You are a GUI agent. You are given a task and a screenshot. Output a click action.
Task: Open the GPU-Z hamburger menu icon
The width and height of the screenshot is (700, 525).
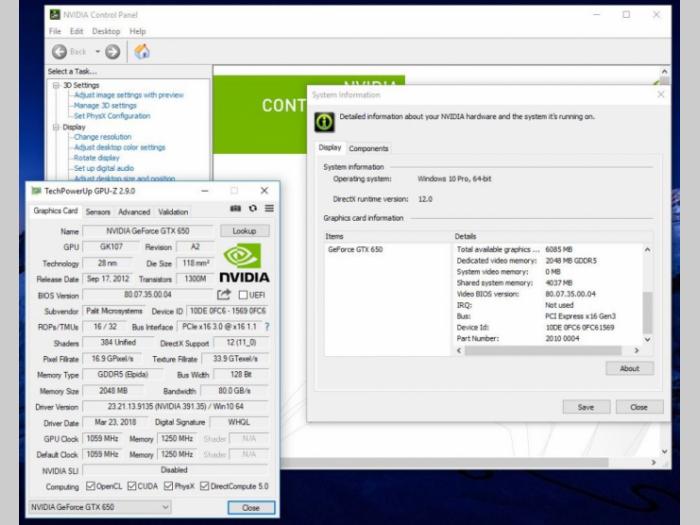[x=269, y=208]
